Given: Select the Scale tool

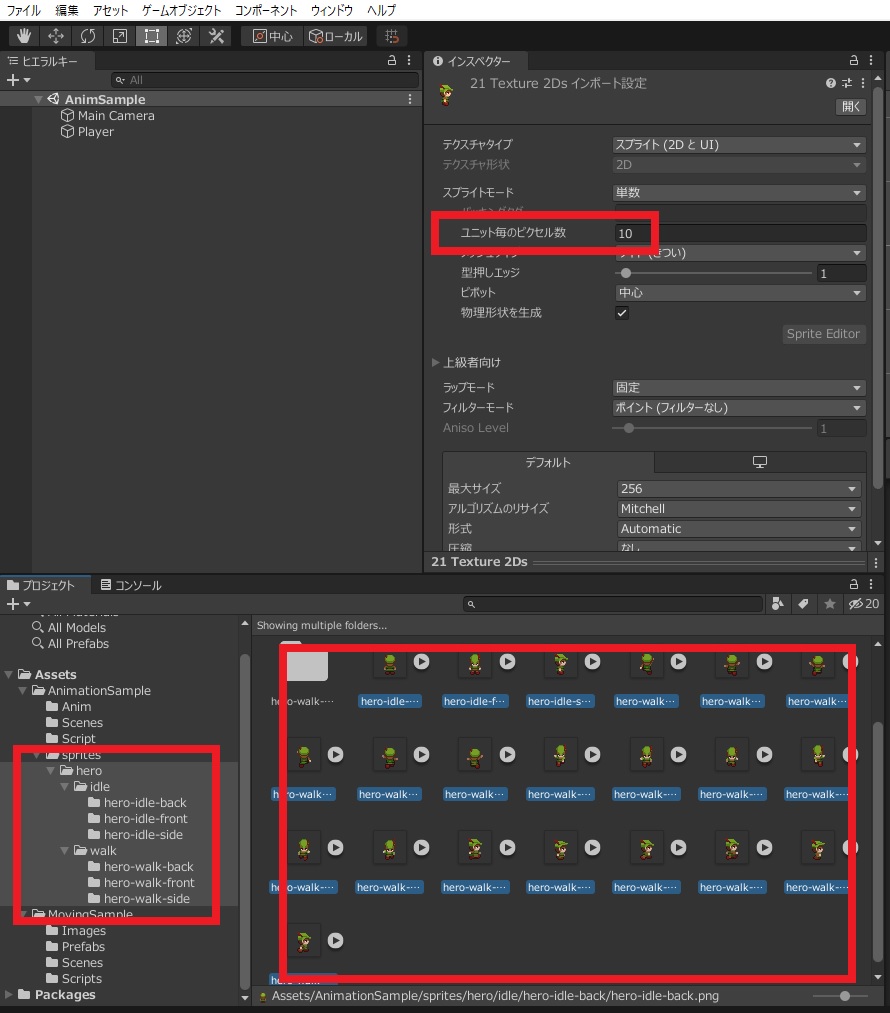Looking at the screenshot, I should [119, 36].
